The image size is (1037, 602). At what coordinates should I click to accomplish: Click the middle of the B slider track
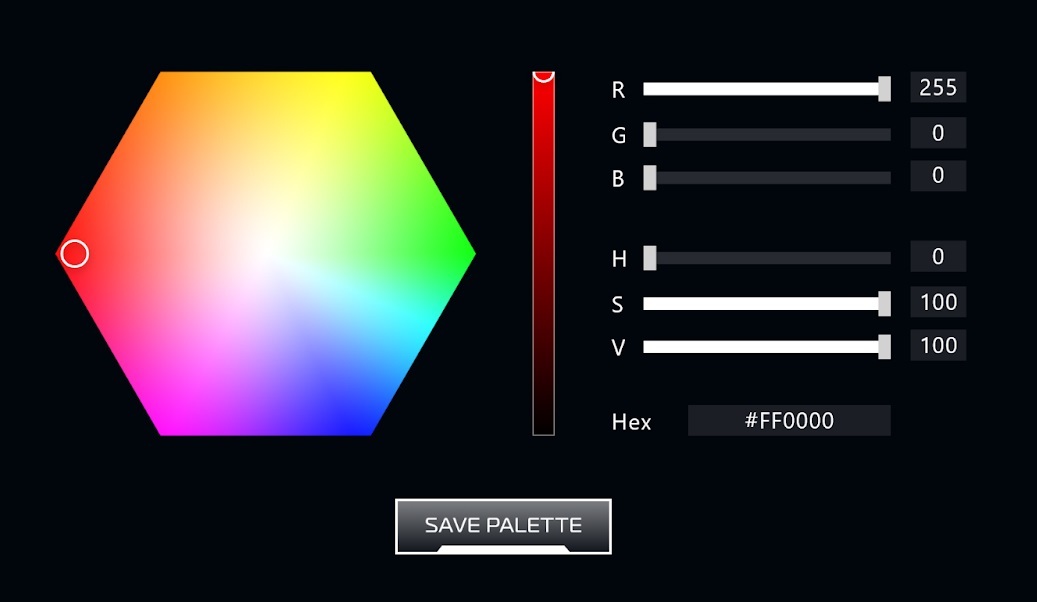pos(767,178)
